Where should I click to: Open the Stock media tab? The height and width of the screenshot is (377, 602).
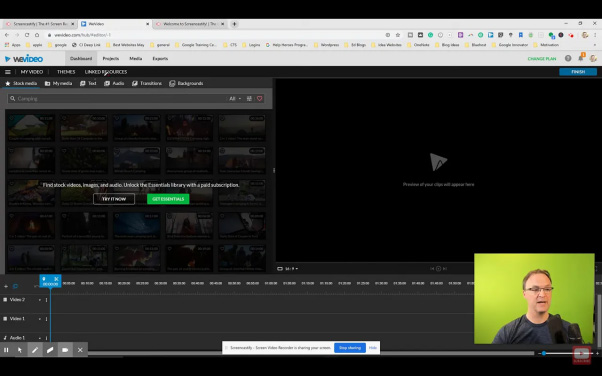pos(21,83)
